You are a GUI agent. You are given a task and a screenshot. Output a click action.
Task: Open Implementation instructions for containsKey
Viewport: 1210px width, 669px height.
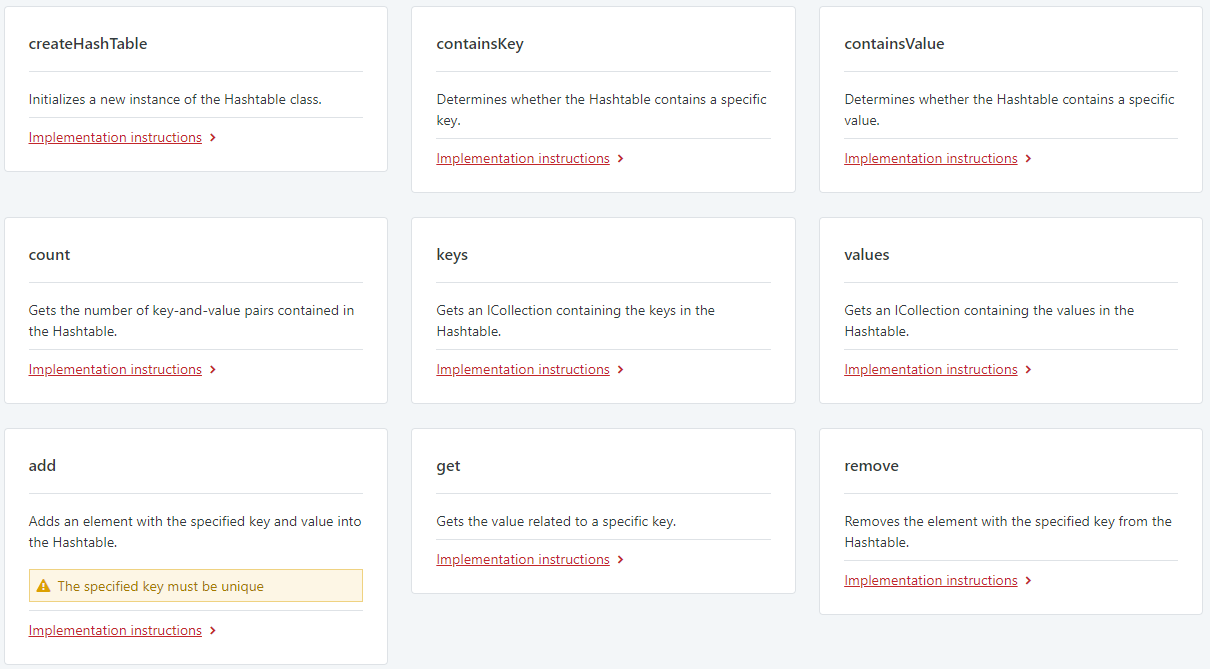[x=522, y=158]
